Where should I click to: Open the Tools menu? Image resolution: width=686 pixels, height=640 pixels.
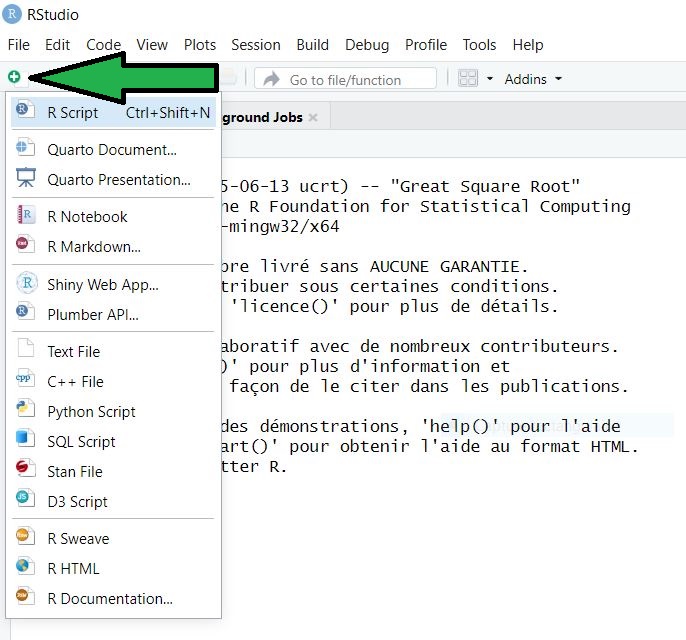coord(480,45)
